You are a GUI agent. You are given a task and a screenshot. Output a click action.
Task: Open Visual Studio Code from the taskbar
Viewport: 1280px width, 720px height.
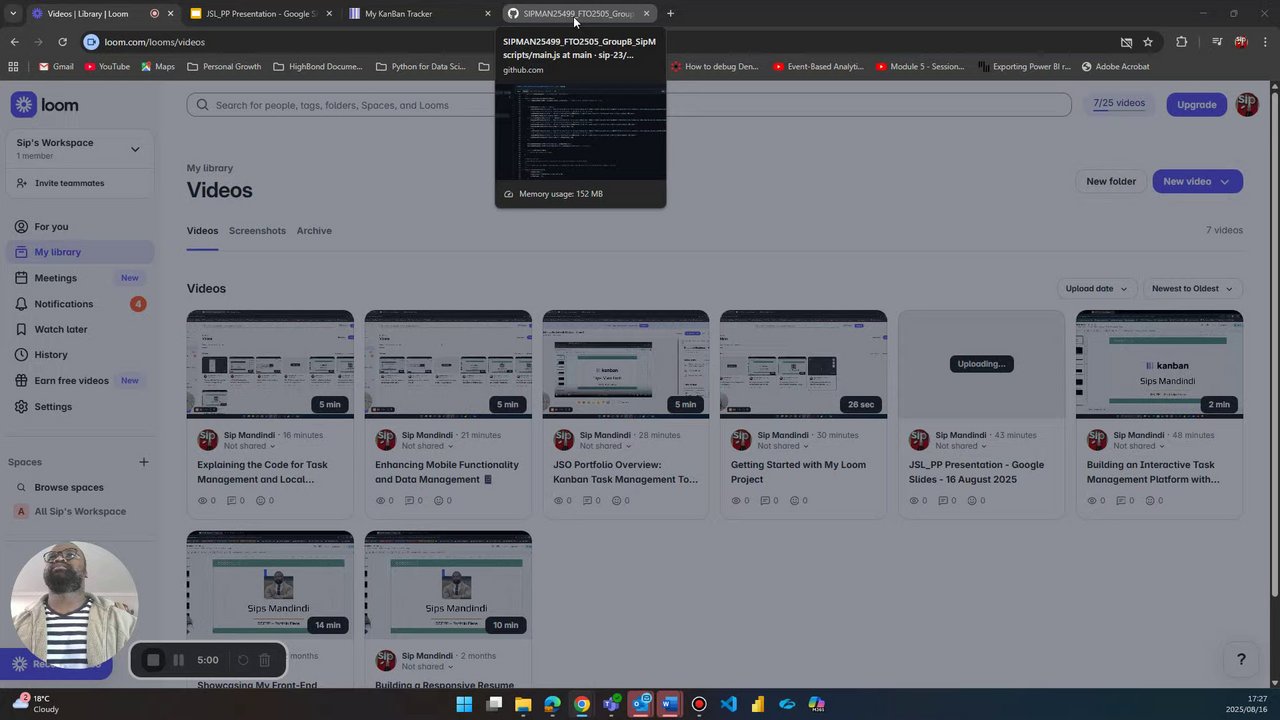(728, 704)
